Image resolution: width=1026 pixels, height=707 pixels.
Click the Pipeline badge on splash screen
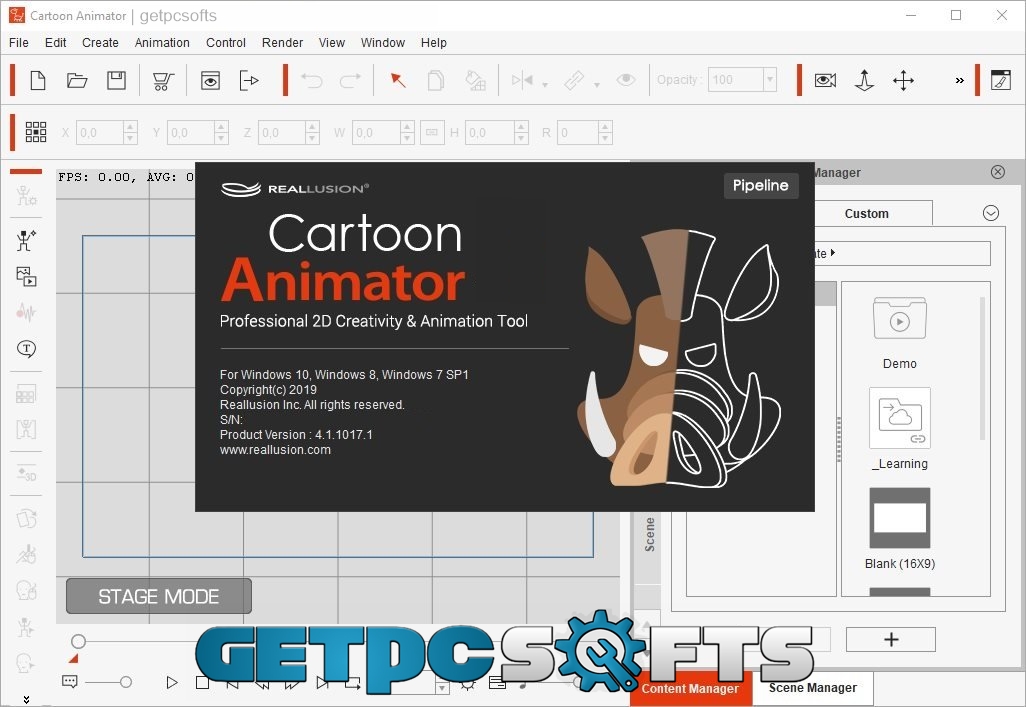tap(760, 185)
